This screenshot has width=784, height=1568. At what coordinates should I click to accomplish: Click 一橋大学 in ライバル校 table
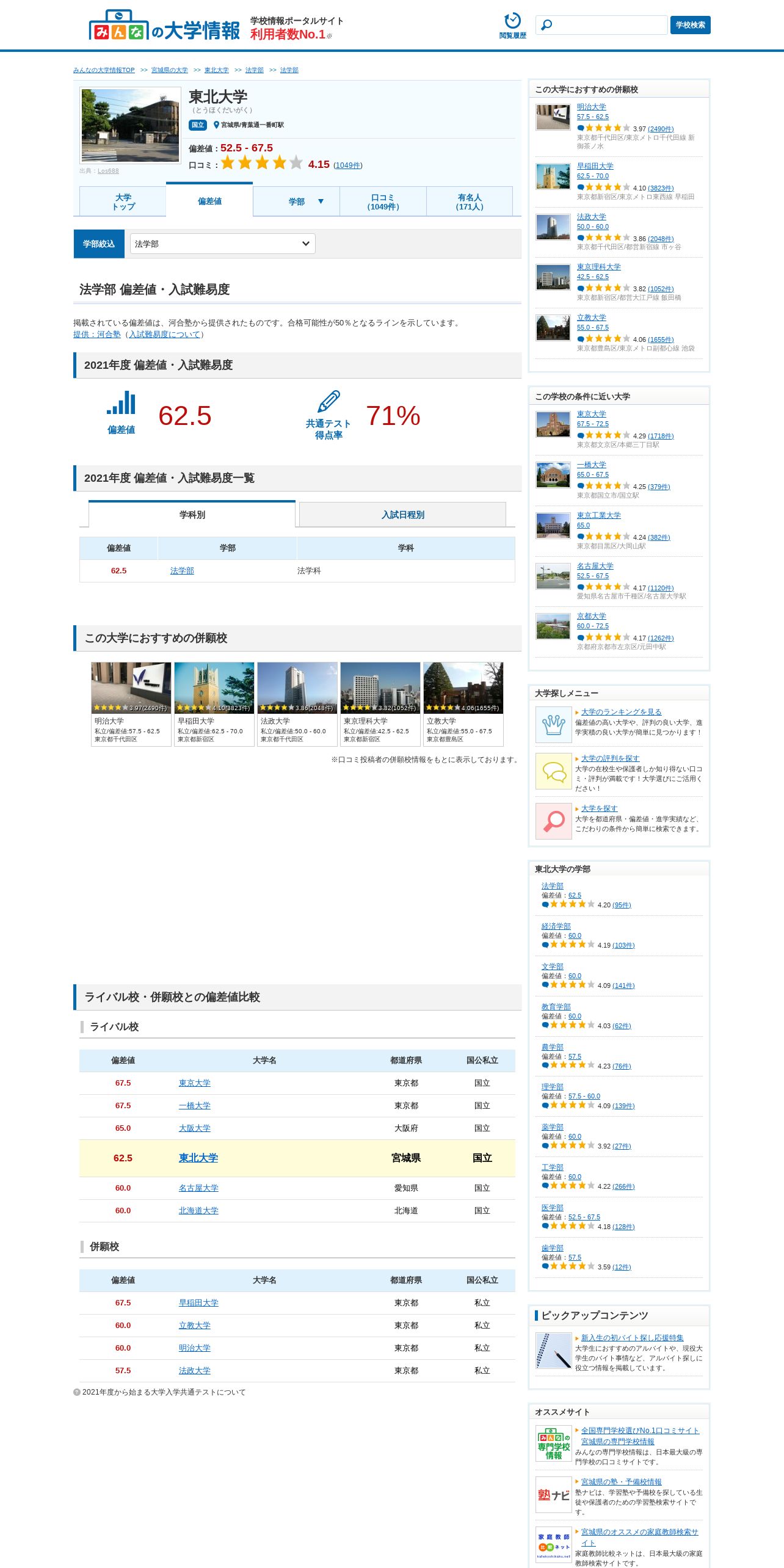point(194,1105)
